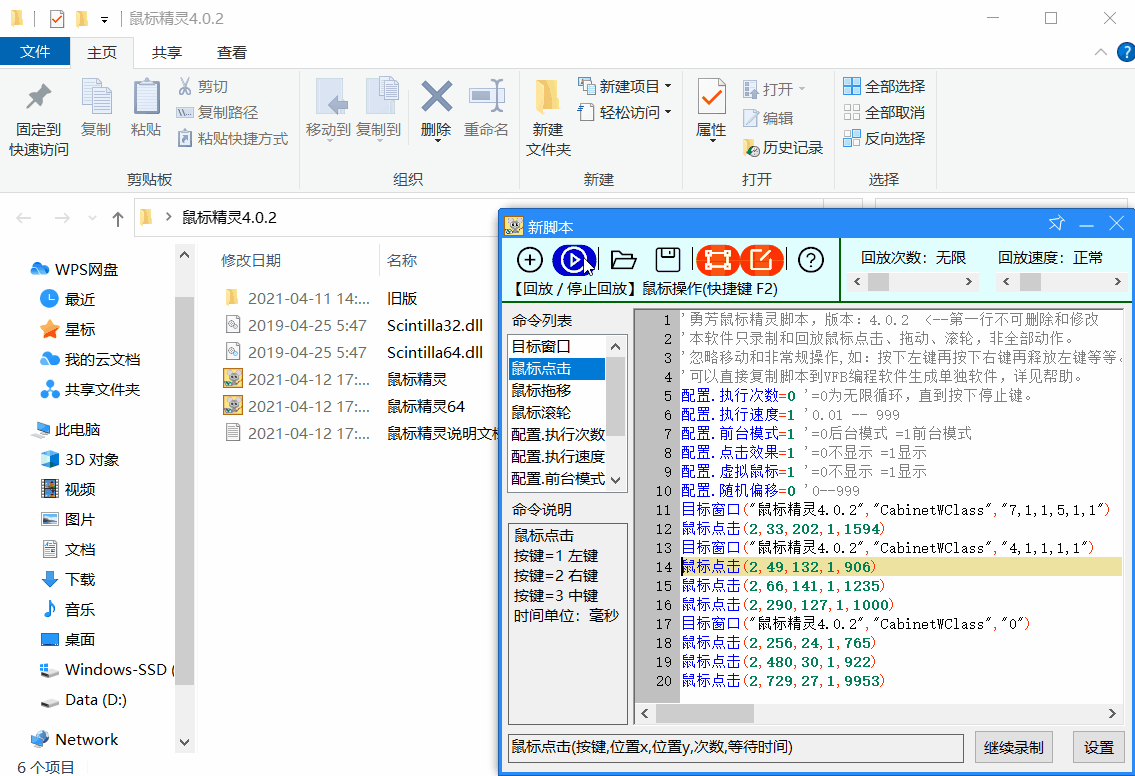This screenshot has width=1135, height=776.
Task: Select the Scintilla32.dll file
Action: 435,326
